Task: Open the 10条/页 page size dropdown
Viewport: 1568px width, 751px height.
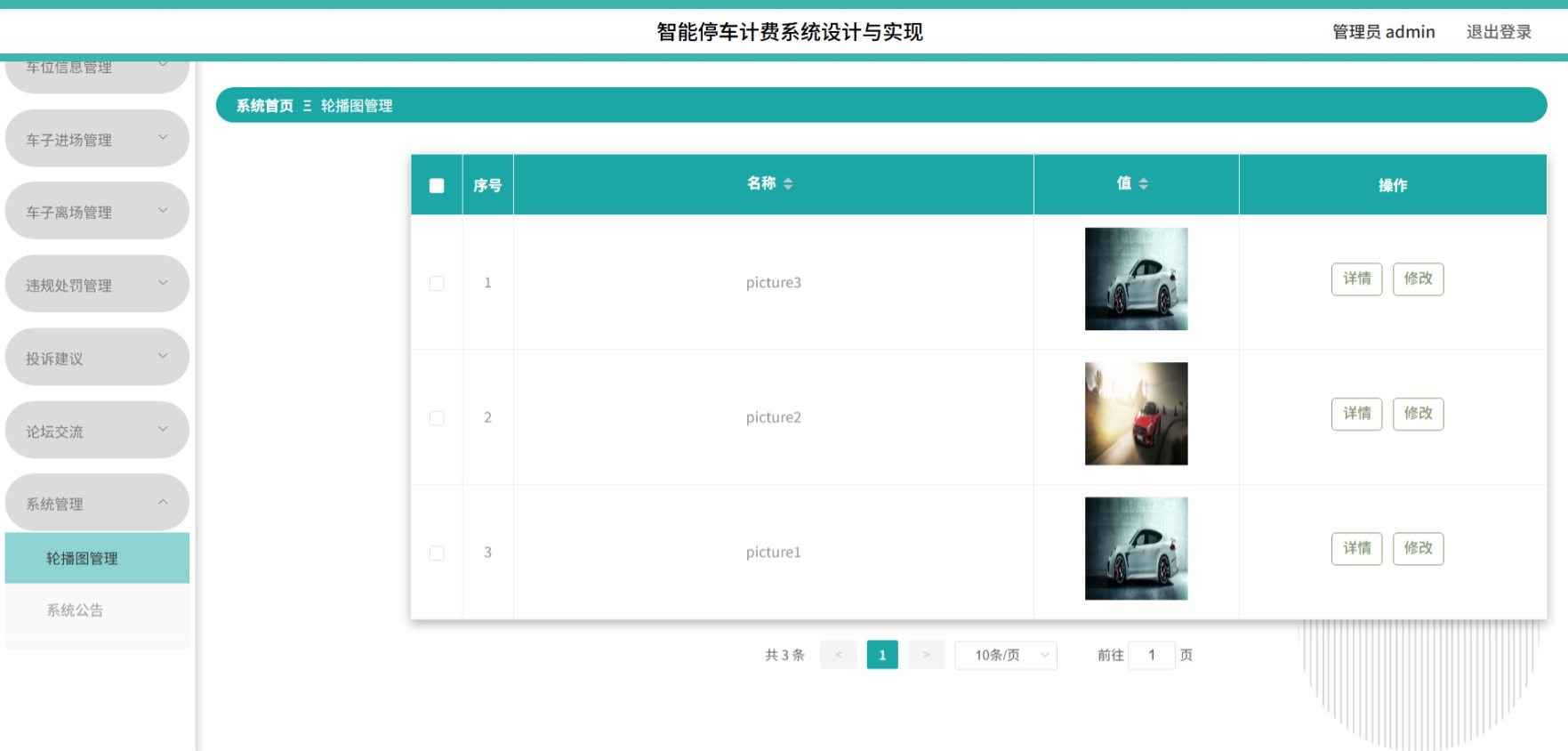Action: coord(1006,655)
